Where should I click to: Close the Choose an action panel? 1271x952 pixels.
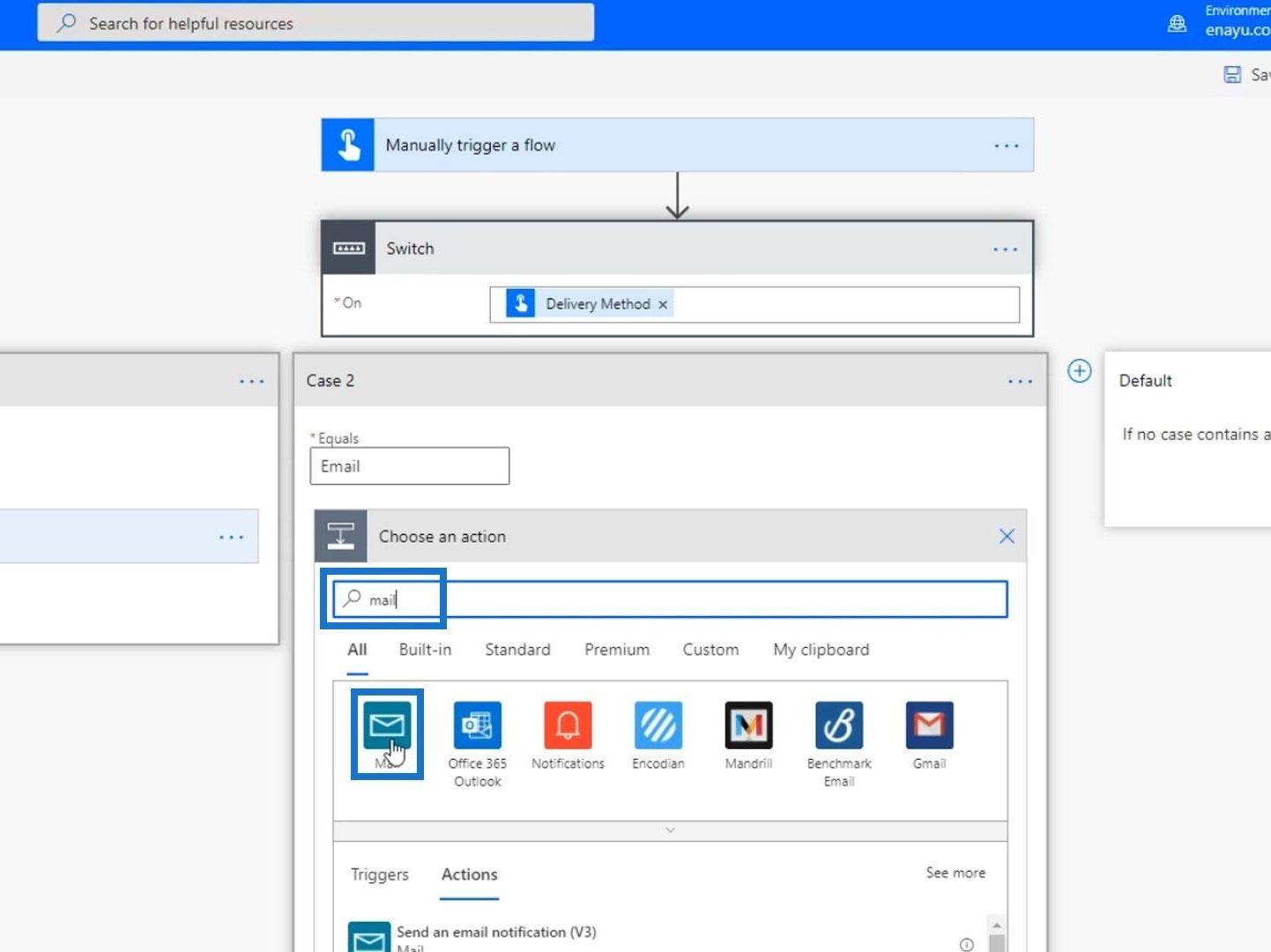(1007, 536)
